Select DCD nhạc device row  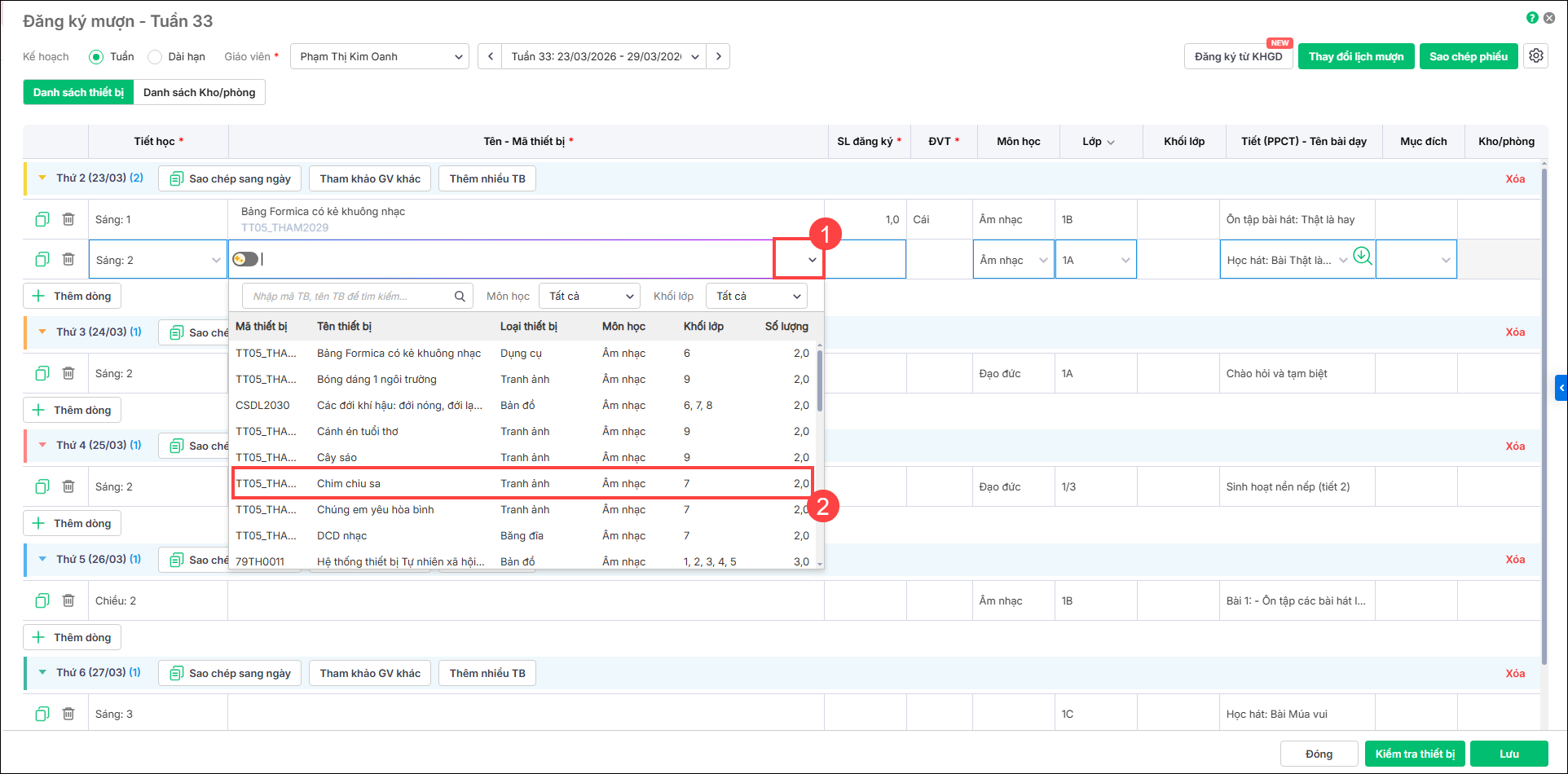tap(522, 535)
